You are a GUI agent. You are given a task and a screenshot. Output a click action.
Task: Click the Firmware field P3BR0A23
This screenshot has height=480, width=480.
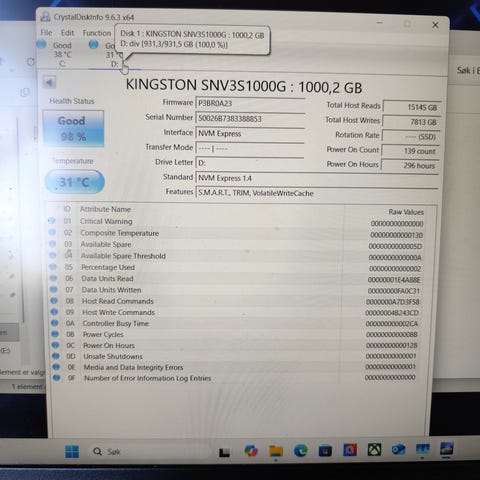(250, 103)
